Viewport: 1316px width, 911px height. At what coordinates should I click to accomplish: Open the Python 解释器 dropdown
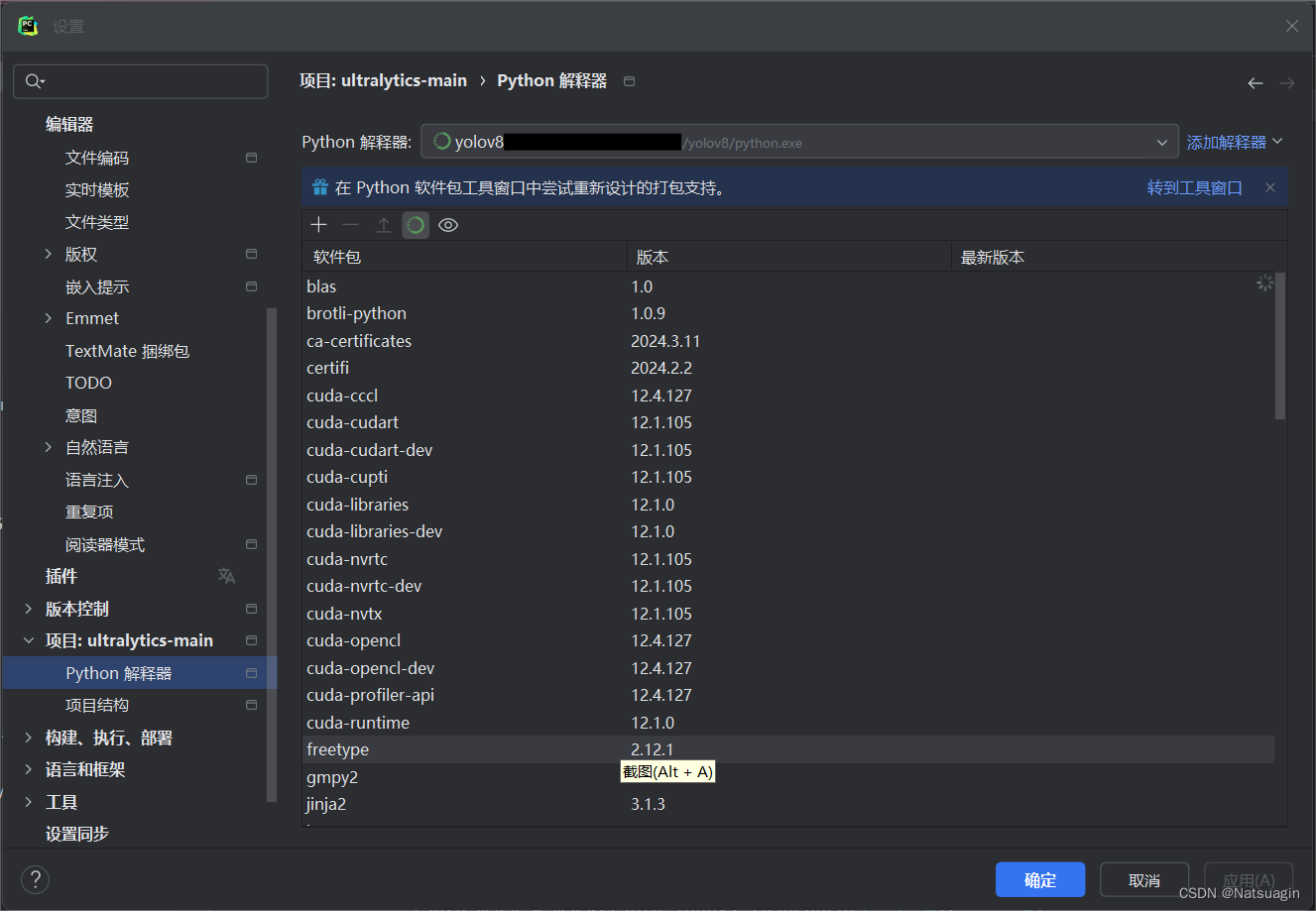tap(799, 142)
